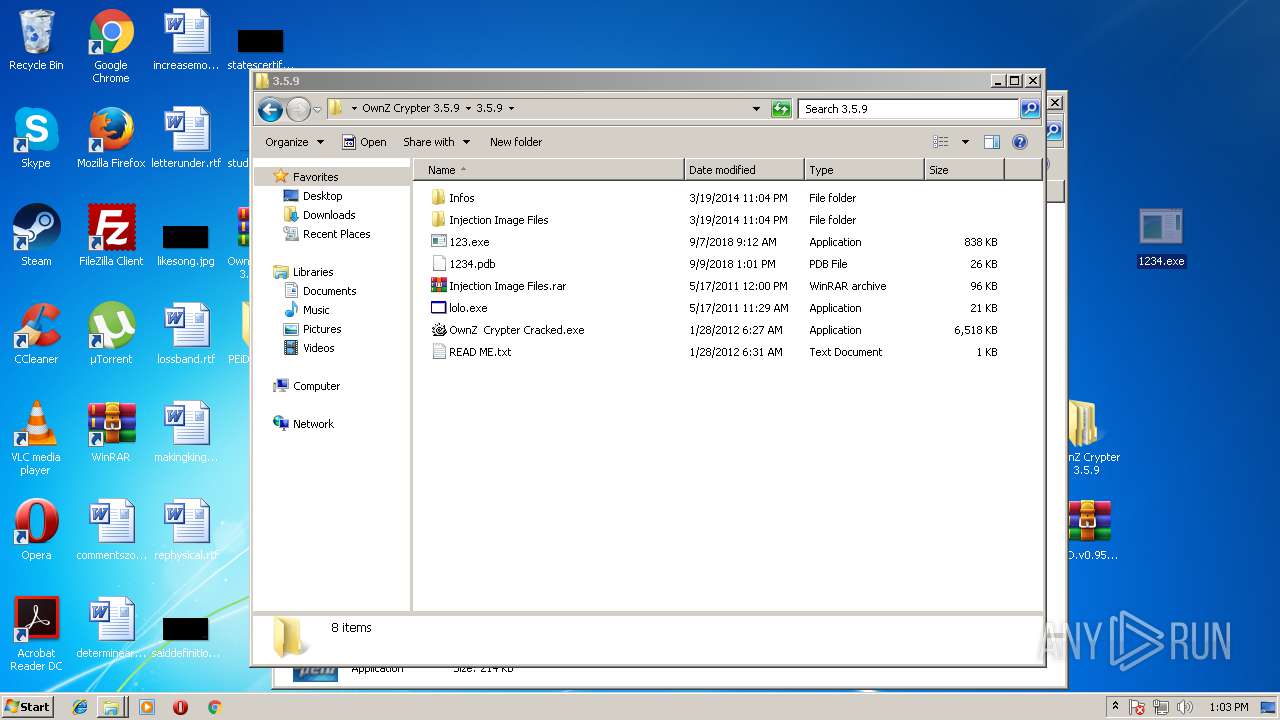Open Recent Places in Favorites
This screenshot has width=1280, height=720.
(336, 234)
